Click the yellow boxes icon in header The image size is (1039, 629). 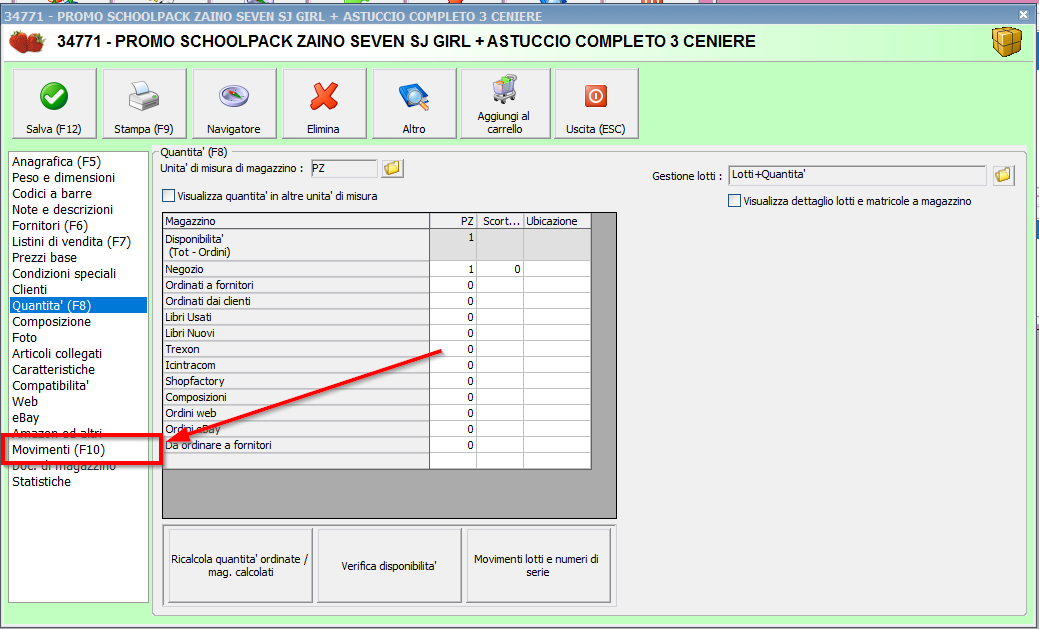[1007, 42]
